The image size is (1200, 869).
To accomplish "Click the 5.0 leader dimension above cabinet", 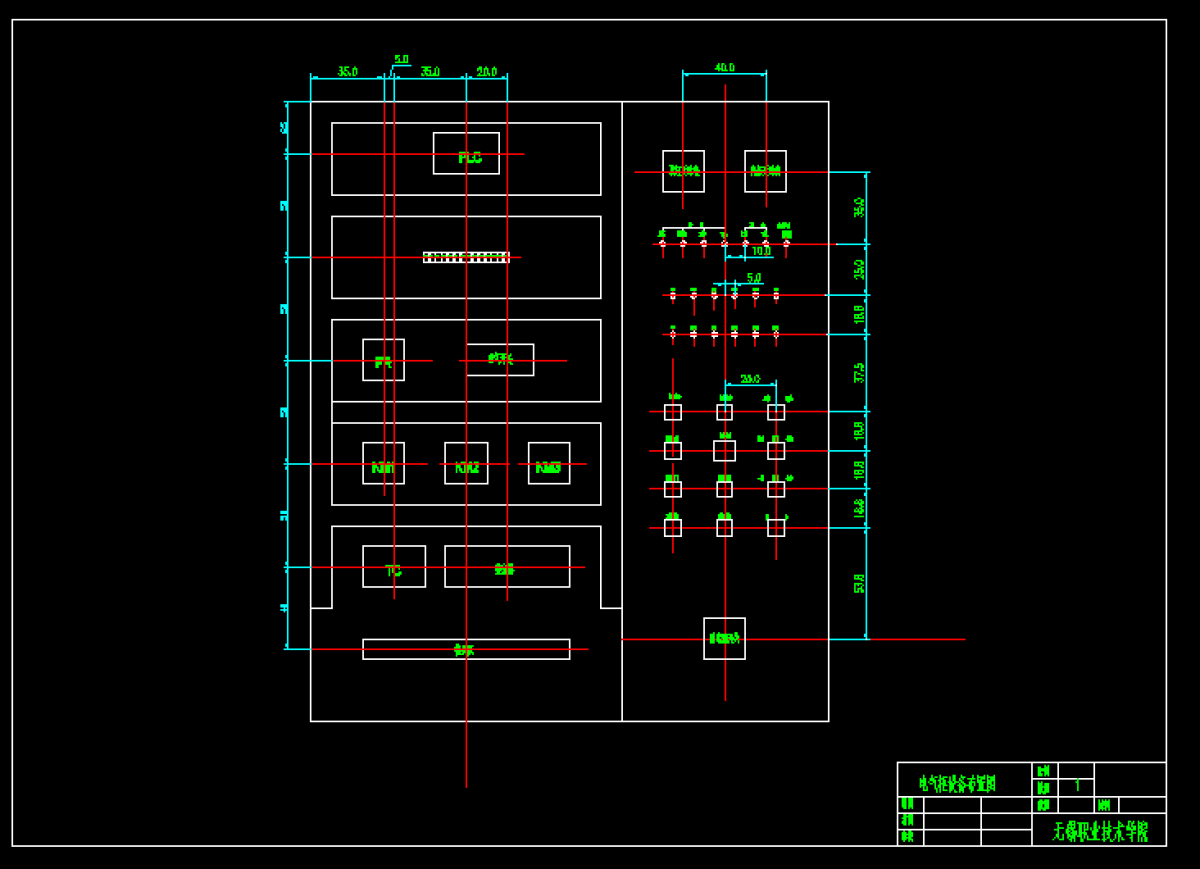I will [402, 60].
